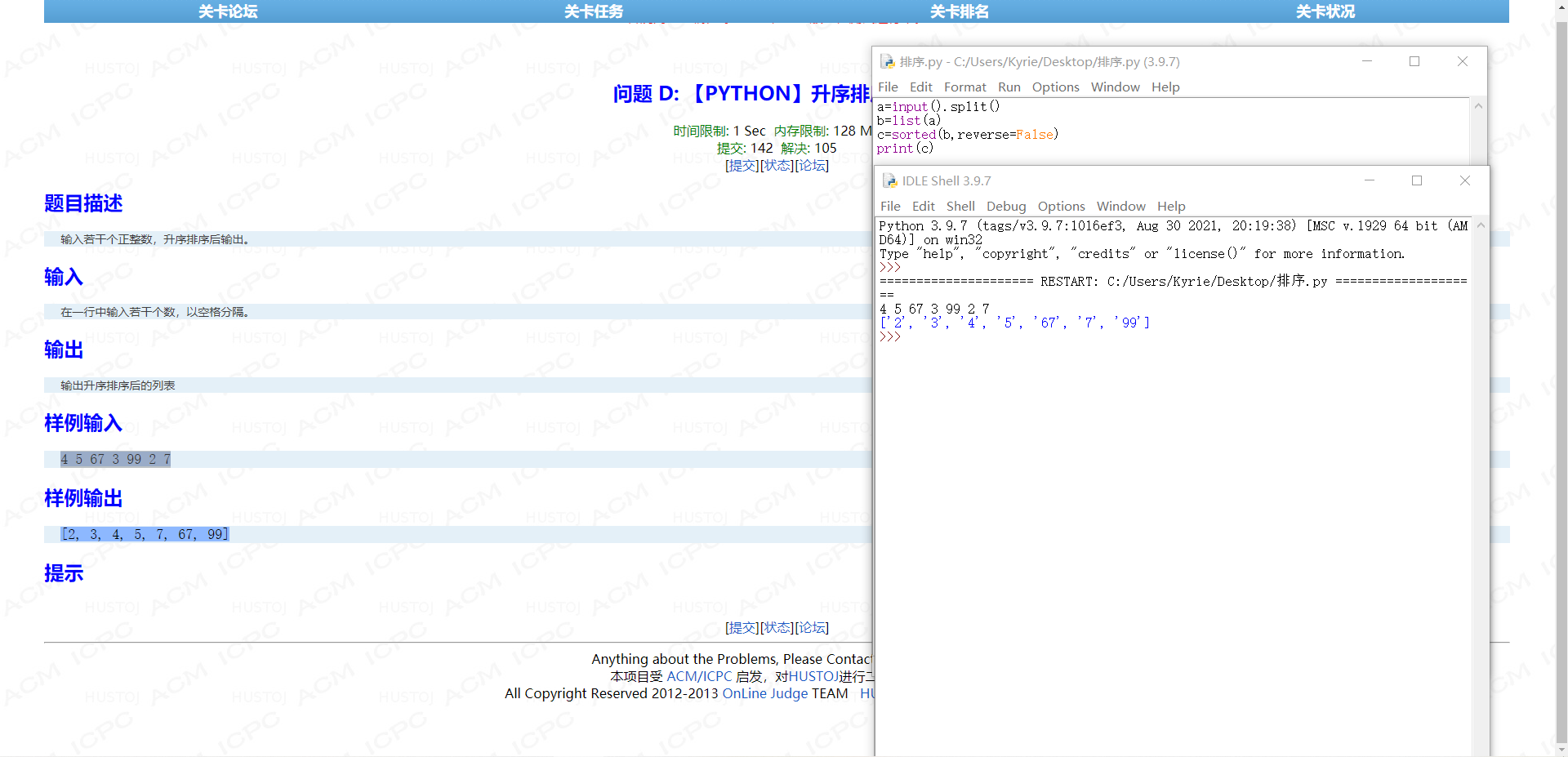1568x757 pixels.
Task: Click 解决: 105 statistic text
Action: (x=808, y=149)
